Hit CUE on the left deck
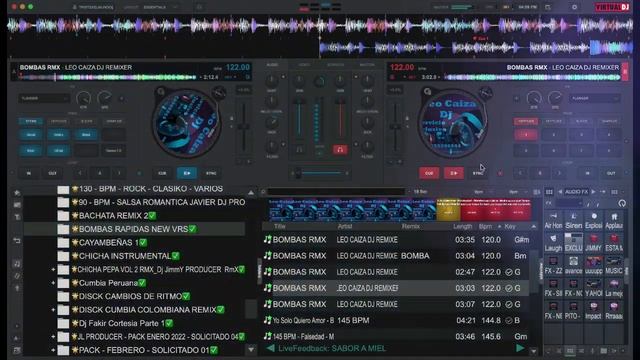 pos(162,173)
